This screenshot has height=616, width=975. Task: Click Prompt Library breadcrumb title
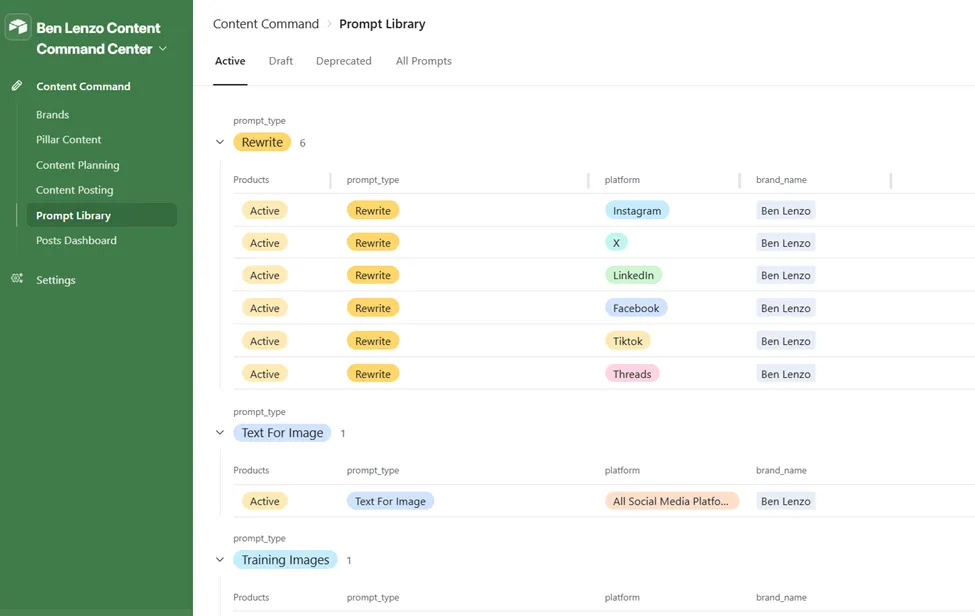point(382,24)
